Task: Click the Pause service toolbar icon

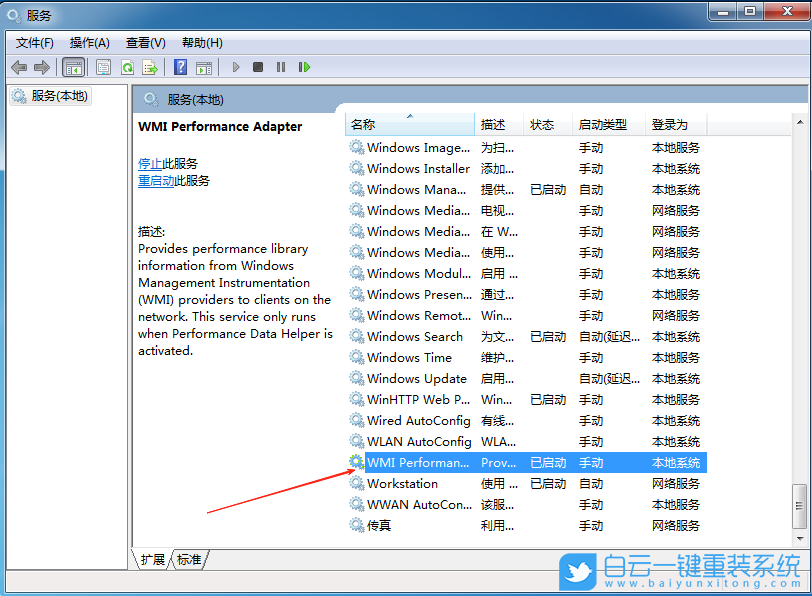Action: click(x=282, y=67)
